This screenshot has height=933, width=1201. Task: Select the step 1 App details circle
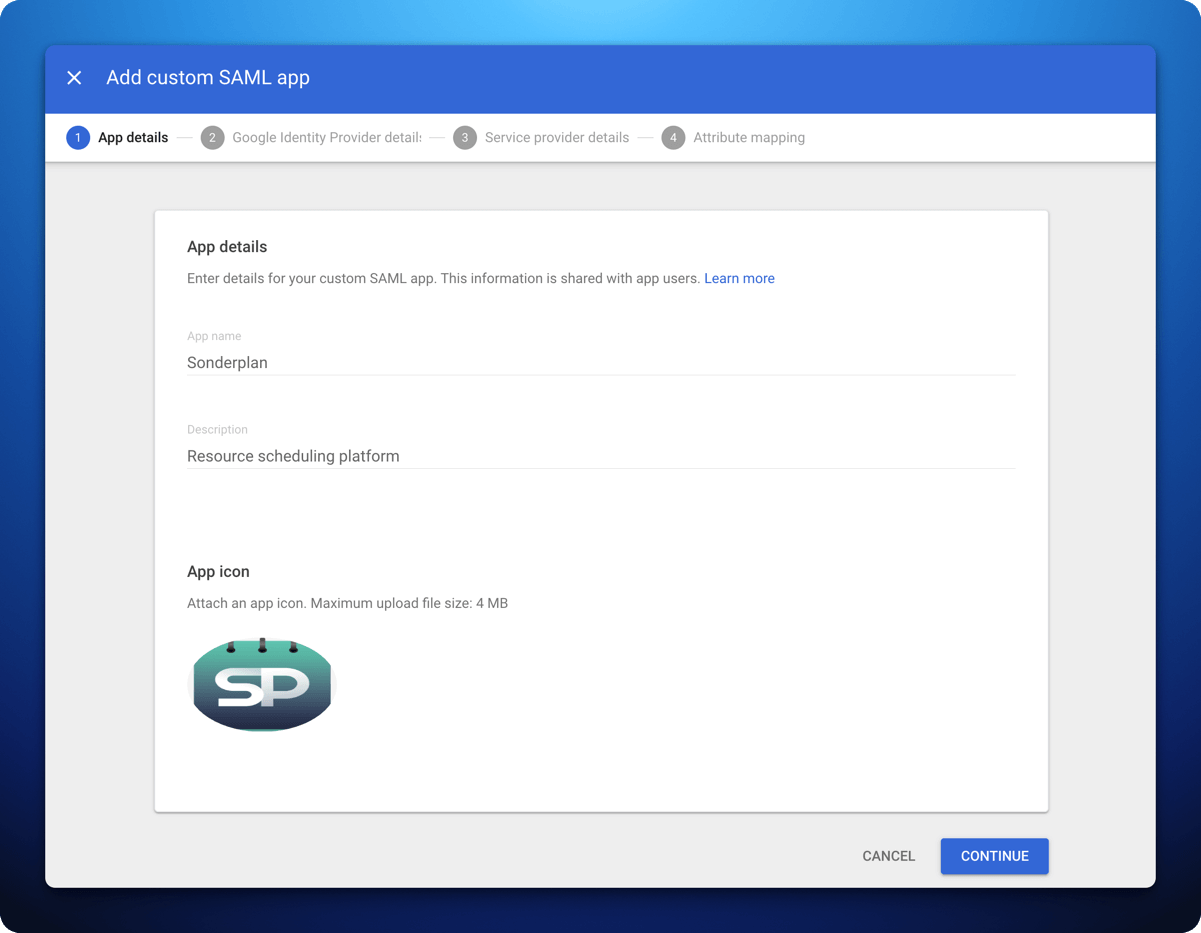click(78, 137)
